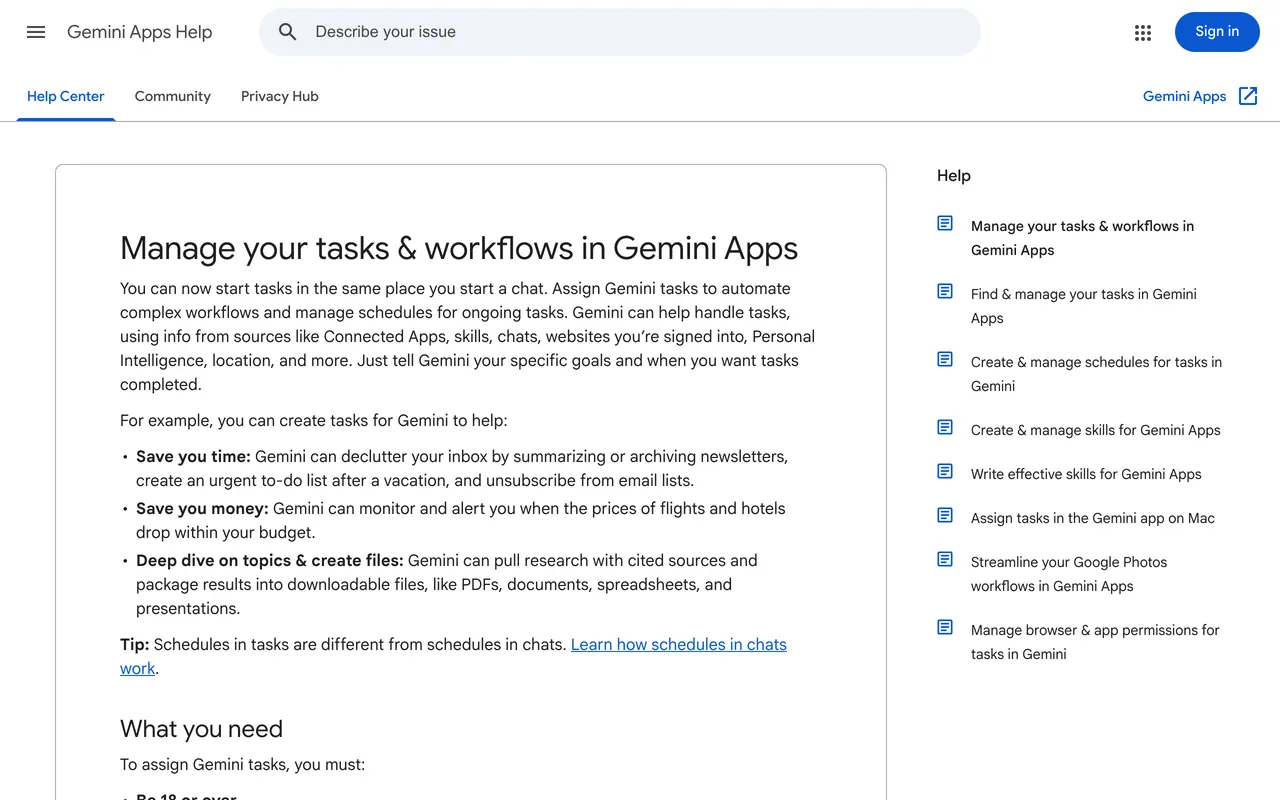Click the main article heading
The image size is (1280, 800).
click(x=459, y=248)
